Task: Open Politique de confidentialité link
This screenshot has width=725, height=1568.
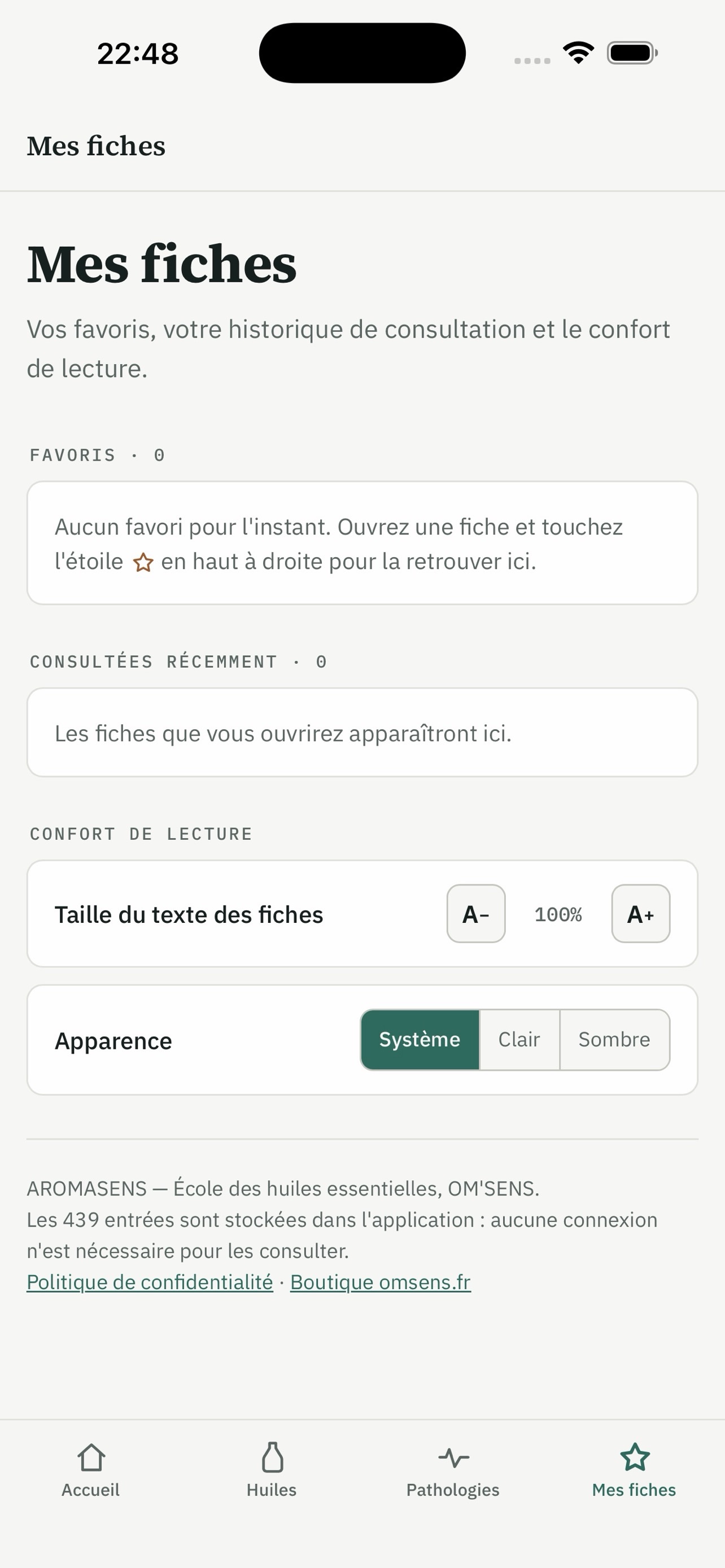Action: 150,1282
